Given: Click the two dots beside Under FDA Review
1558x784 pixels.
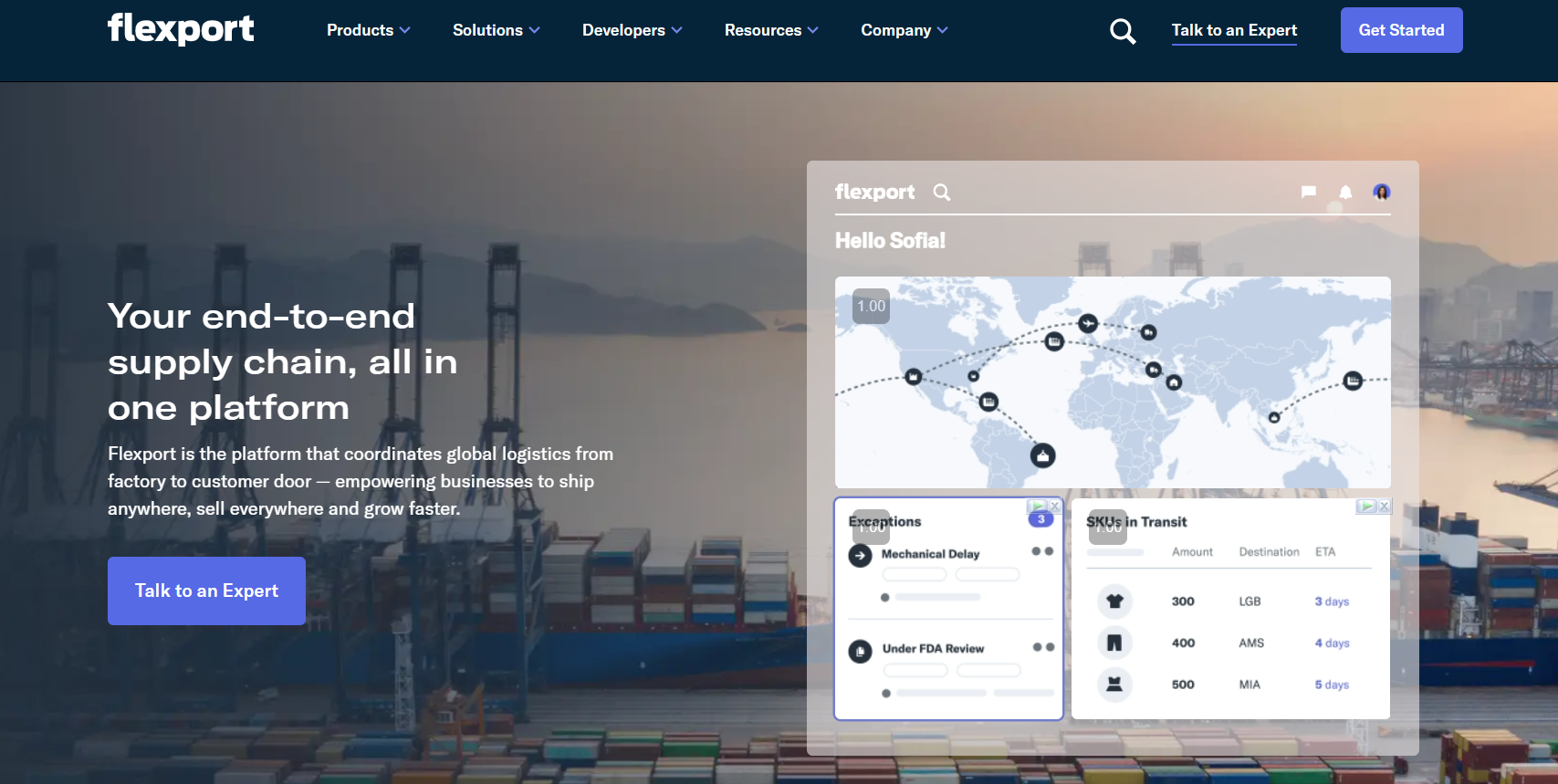Looking at the screenshot, I should (x=1043, y=647).
